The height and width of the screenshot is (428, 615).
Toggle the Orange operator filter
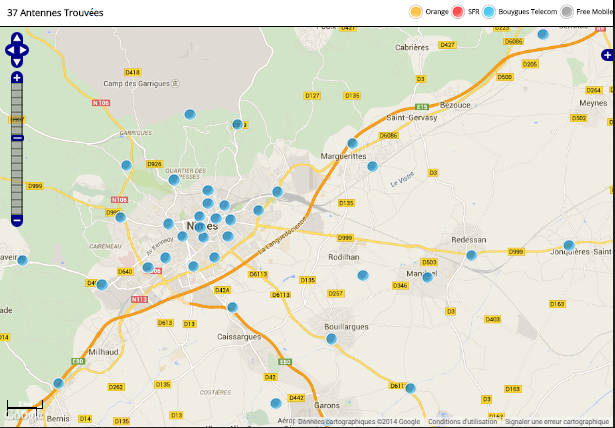416,12
